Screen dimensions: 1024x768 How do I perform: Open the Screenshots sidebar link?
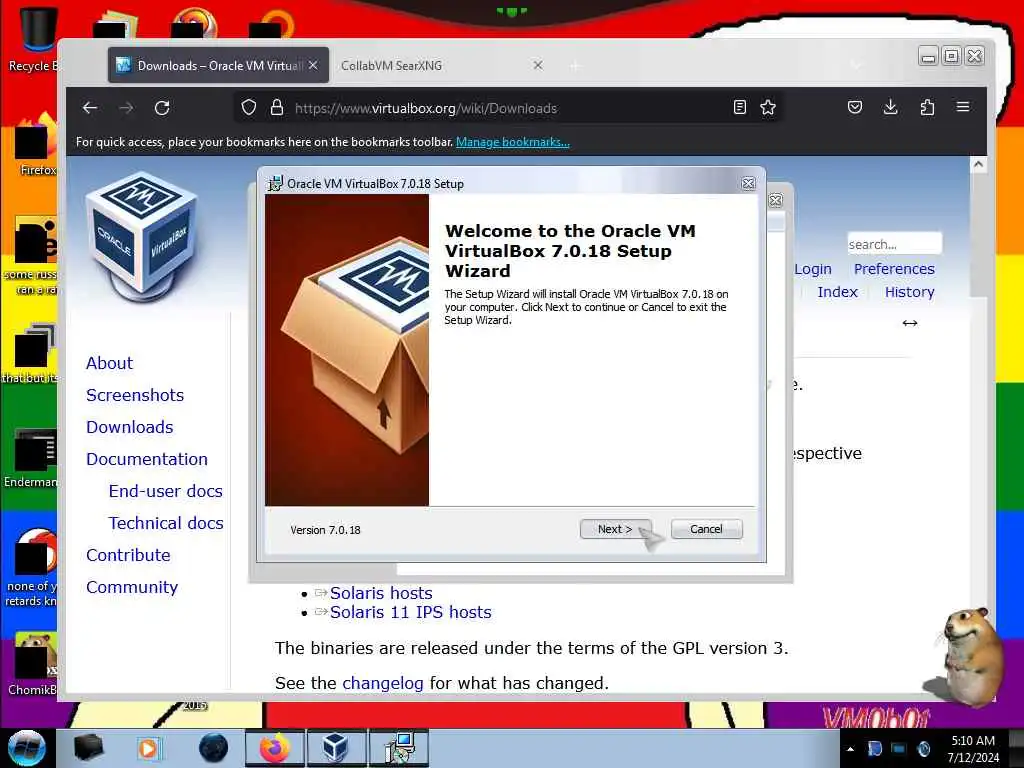click(135, 395)
